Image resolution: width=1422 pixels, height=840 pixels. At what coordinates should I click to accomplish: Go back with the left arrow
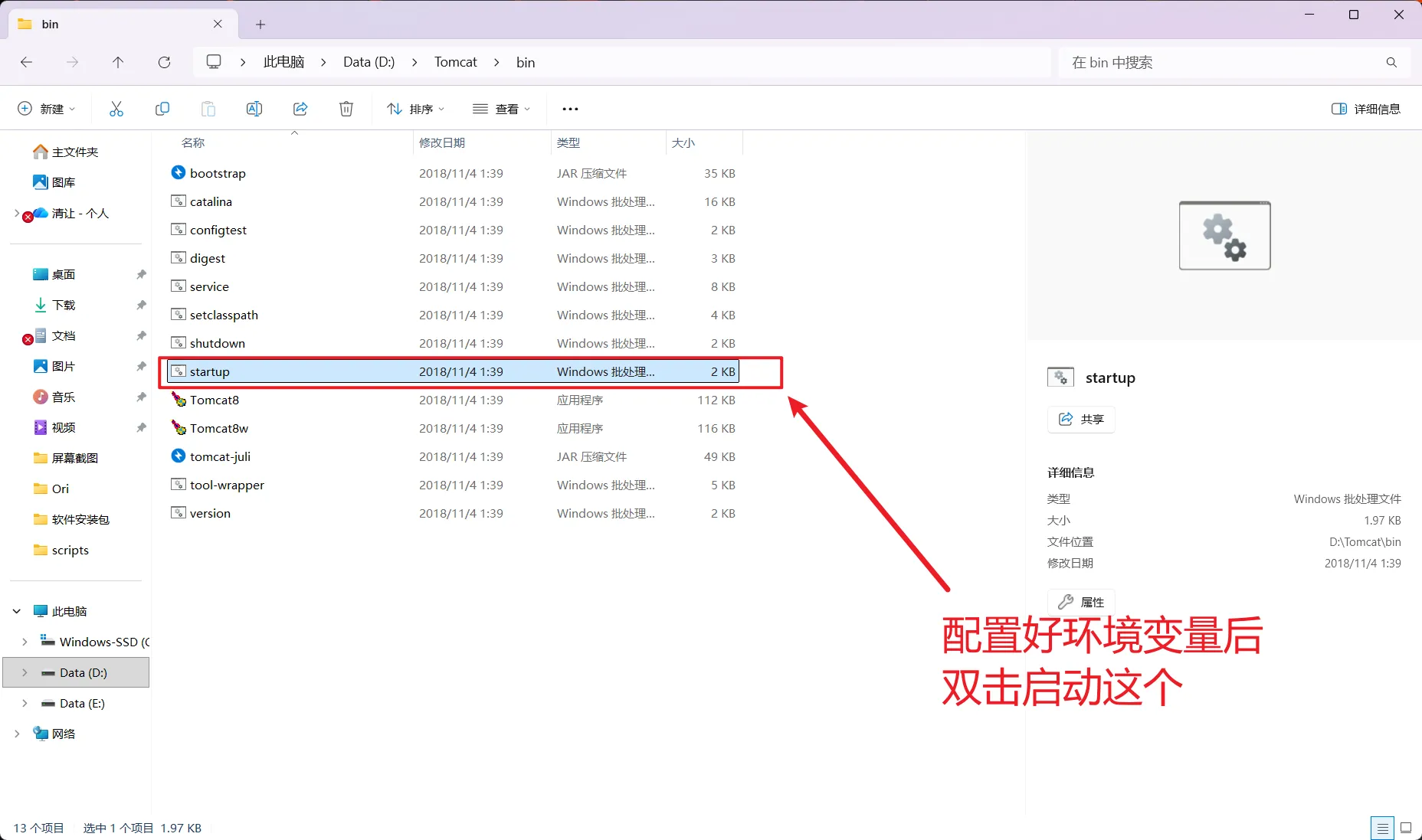pyautogui.click(x=26, y=62)
